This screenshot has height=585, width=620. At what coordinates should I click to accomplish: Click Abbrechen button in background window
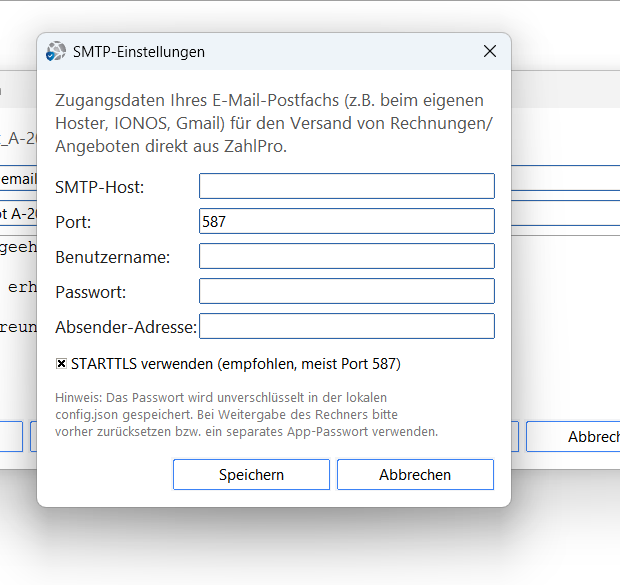[x=573, y=437]
